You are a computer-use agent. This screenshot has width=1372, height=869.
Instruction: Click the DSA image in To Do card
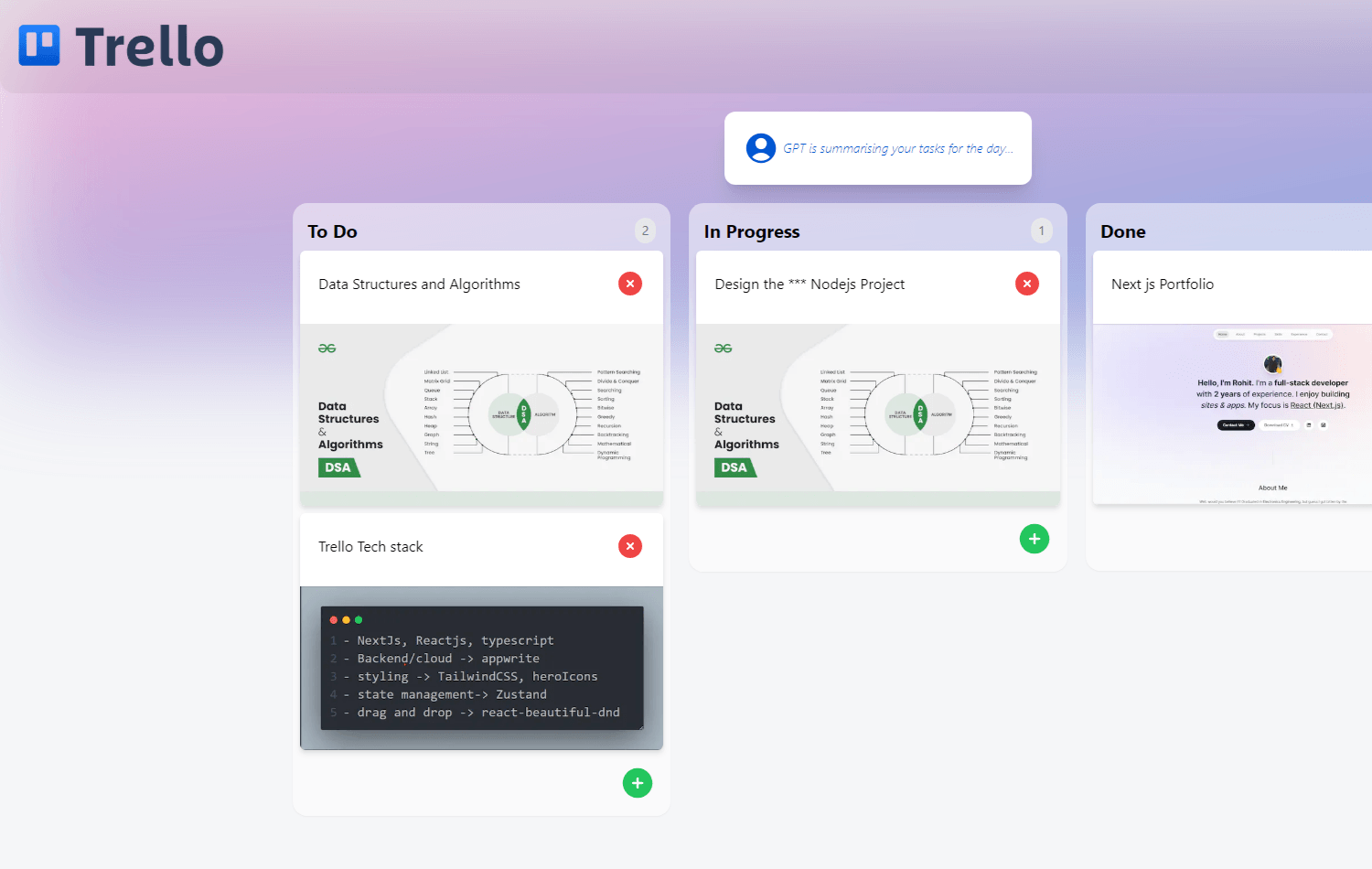481,415
